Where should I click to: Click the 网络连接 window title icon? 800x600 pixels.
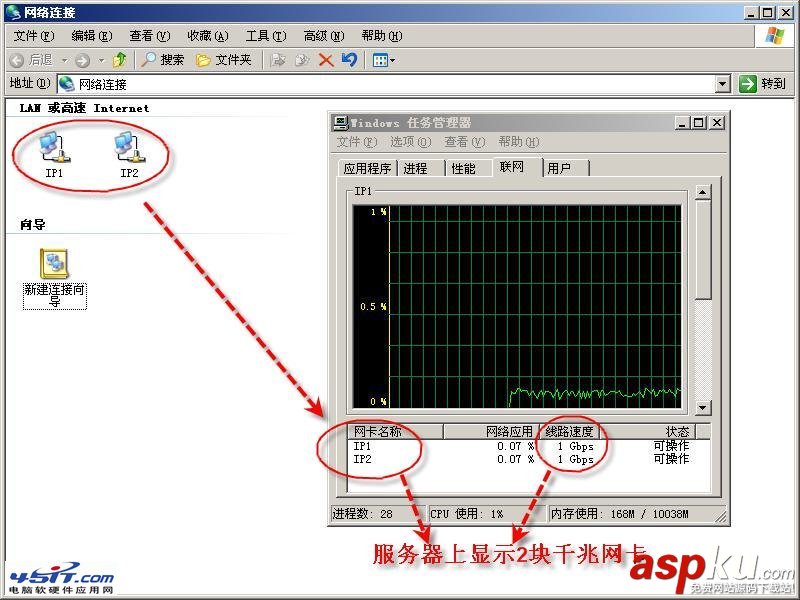tap(13, 12)
